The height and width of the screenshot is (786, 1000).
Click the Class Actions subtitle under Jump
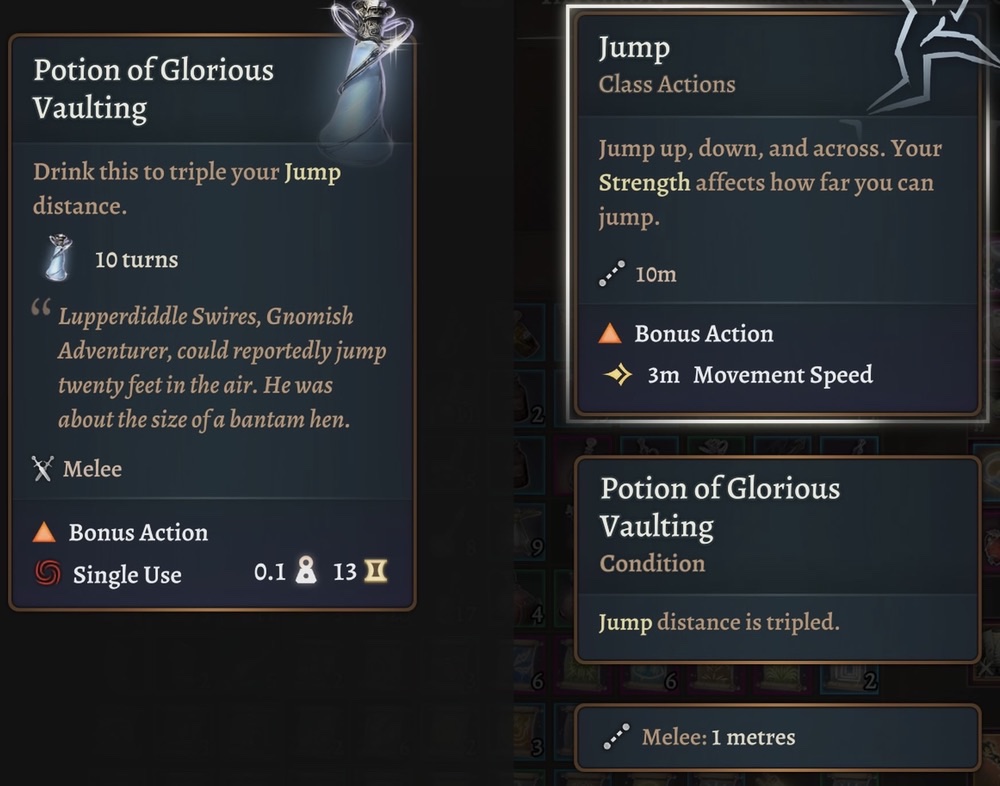coord(667,85)
